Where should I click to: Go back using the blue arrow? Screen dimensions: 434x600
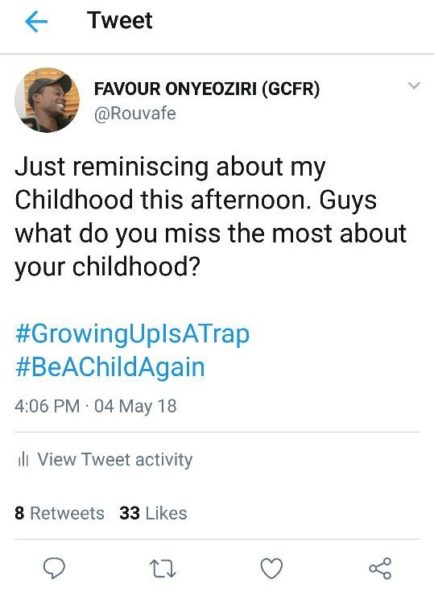click(36, 21)
